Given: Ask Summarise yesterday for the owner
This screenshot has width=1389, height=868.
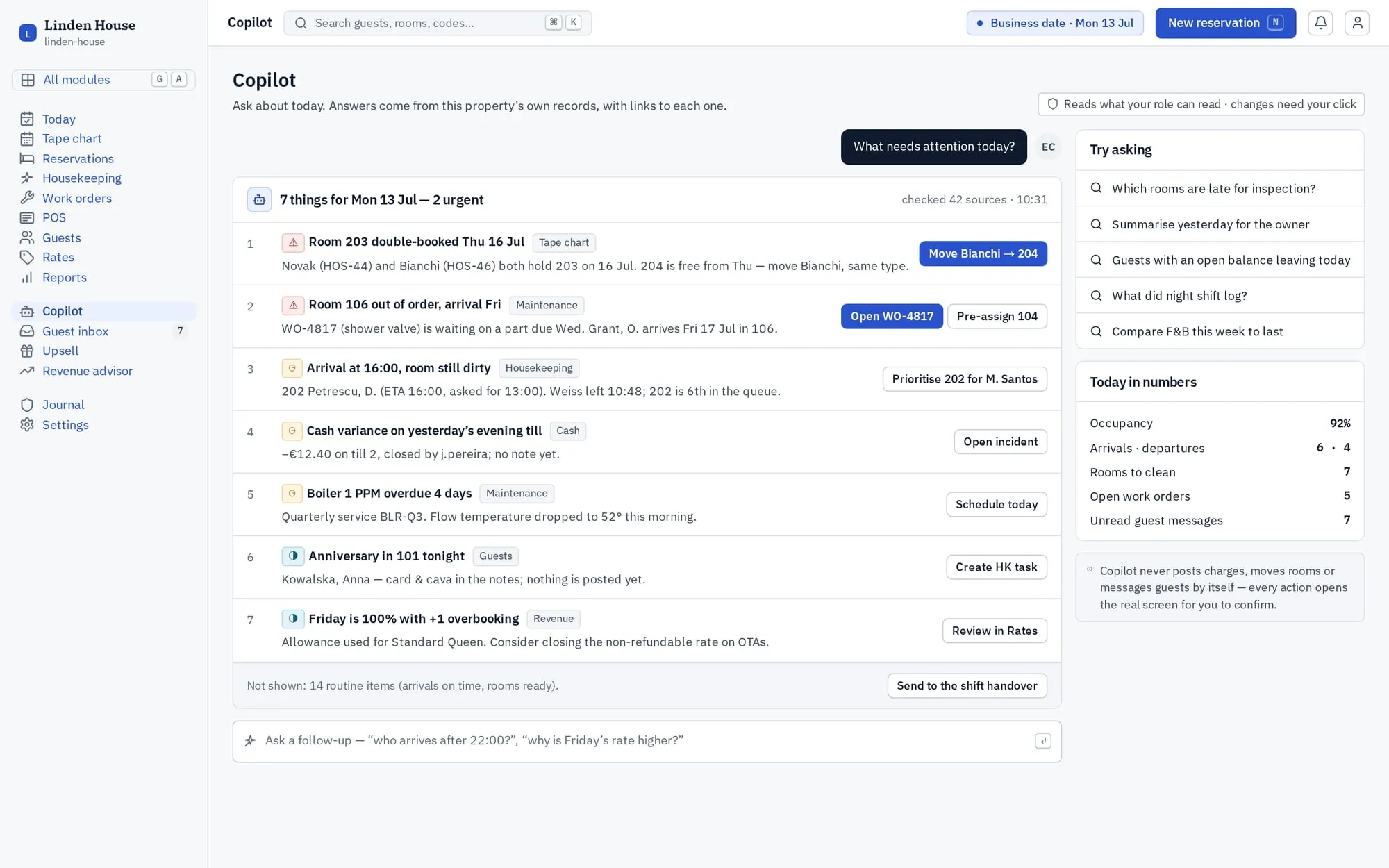Looking at the screenshot, I should [x=1220, y=224].
